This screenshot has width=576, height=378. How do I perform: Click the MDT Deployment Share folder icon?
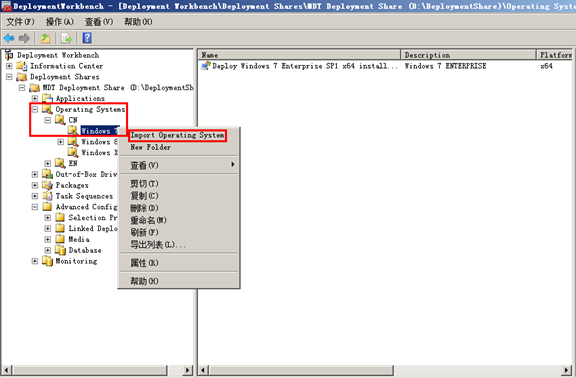pyautogui.click(x=35, y=88)
